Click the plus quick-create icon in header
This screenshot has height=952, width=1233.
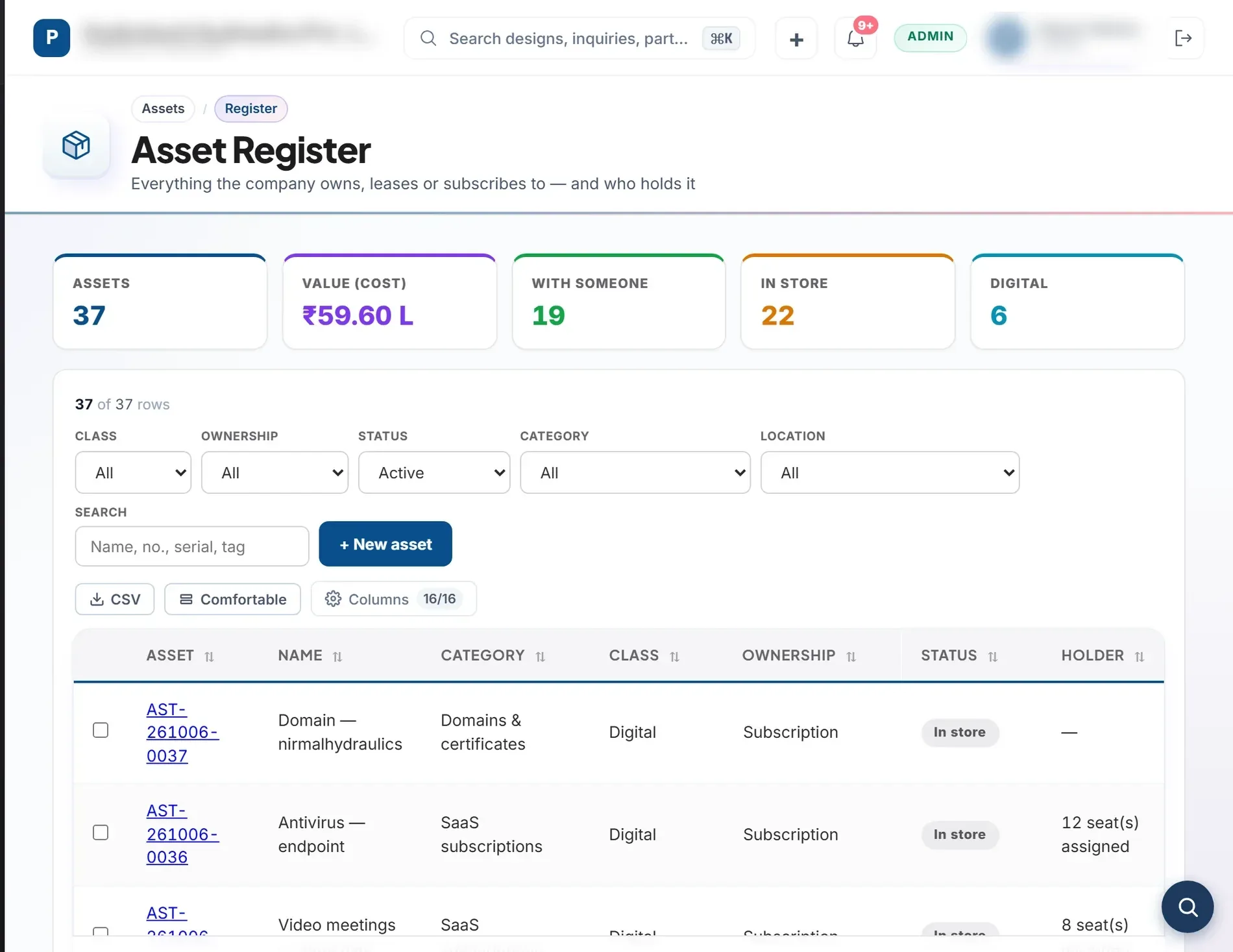click(x=796, y=39)
